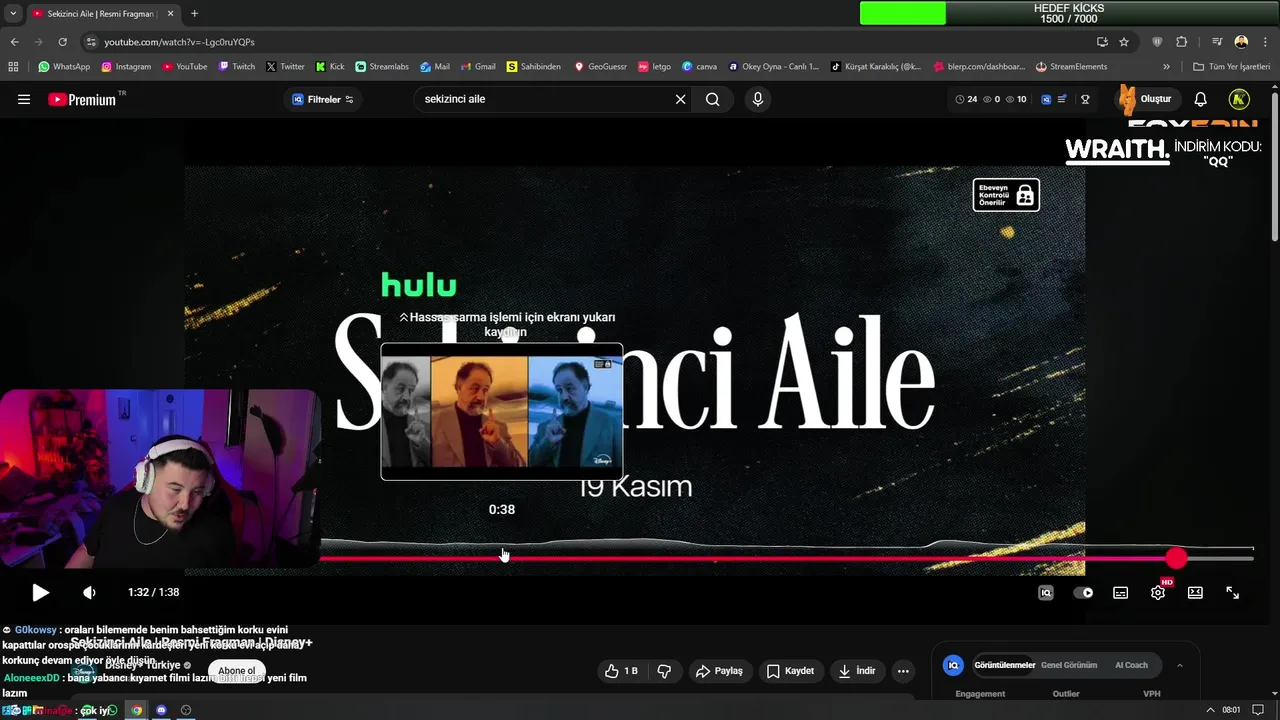Open the Tüm Yer İşaretleri folder
1280x720 pixels.
click(x=1231, y=67)
